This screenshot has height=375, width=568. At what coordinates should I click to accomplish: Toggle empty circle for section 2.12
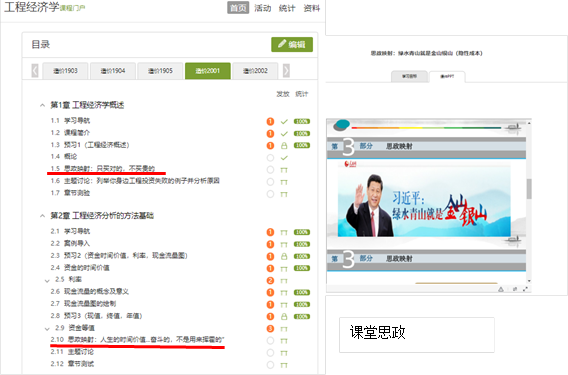click(x=270, y=365)
